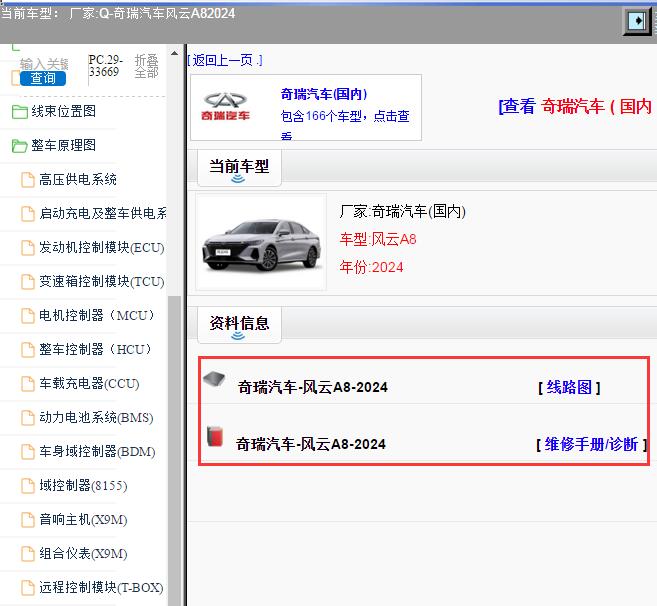Click 奇瑞汽车-风云A8-2024 text in 维修手册 row
This screenshot has width=657, height=606.
pos(310,444)
